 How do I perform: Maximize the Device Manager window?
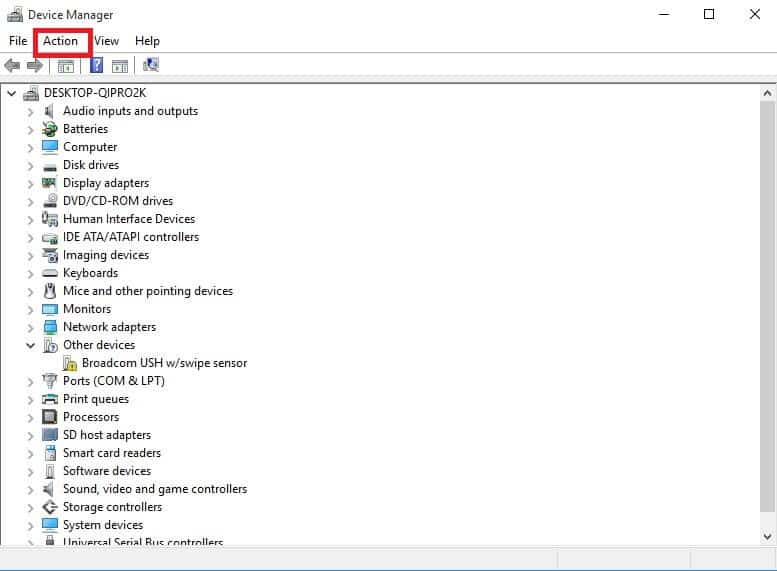point(709,14)
